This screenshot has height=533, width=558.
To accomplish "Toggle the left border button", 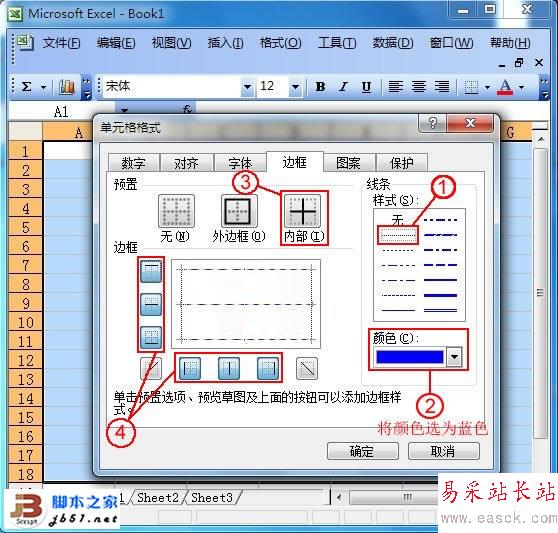I will coord(190,368).
